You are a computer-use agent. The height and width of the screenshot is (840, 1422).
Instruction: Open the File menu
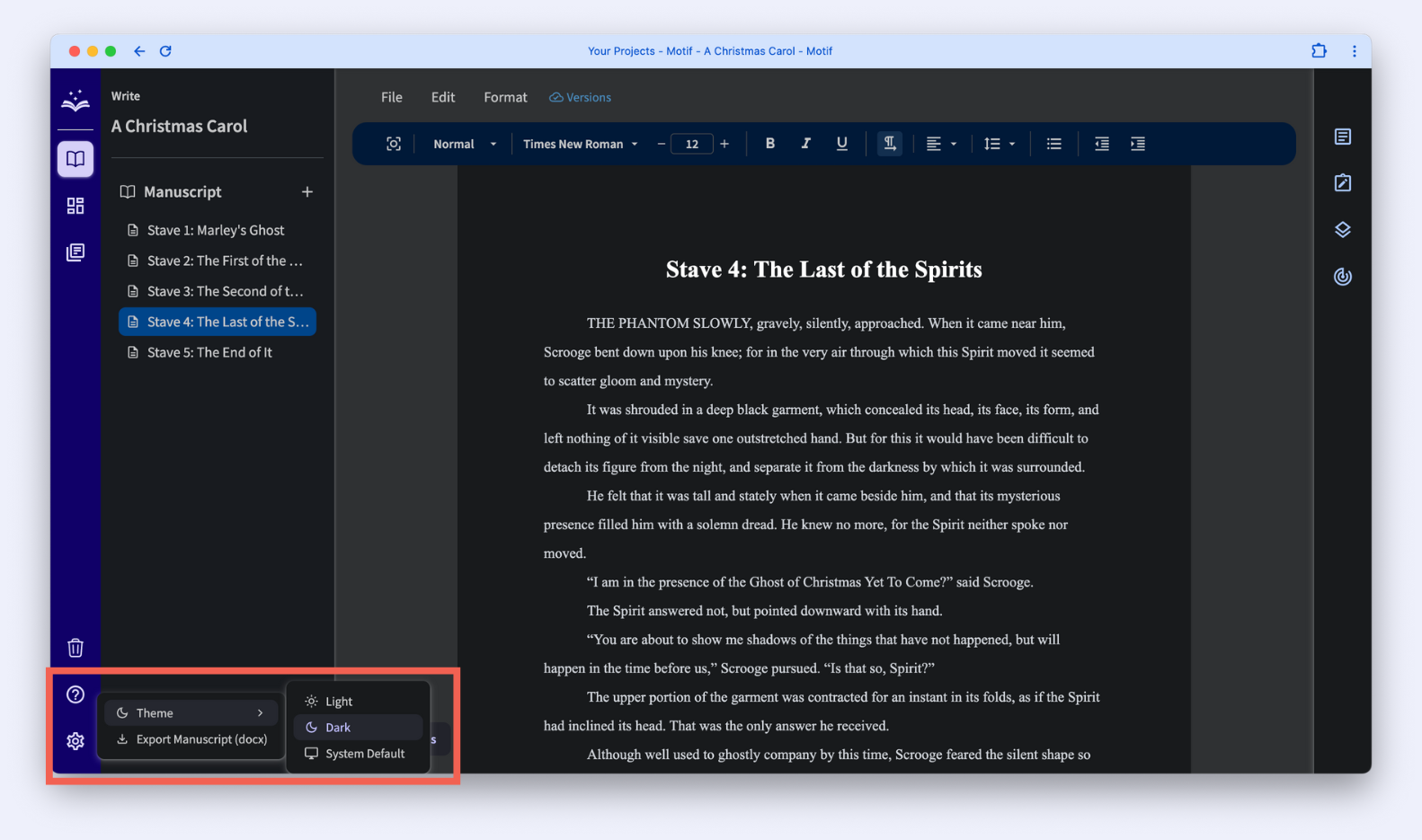coord(392,97)
